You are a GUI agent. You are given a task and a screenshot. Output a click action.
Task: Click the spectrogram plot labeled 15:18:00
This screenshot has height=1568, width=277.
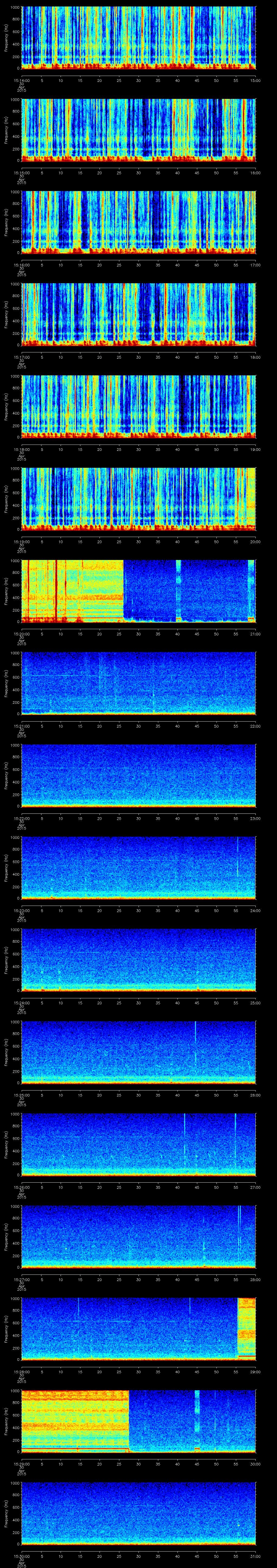coord(138,407)
